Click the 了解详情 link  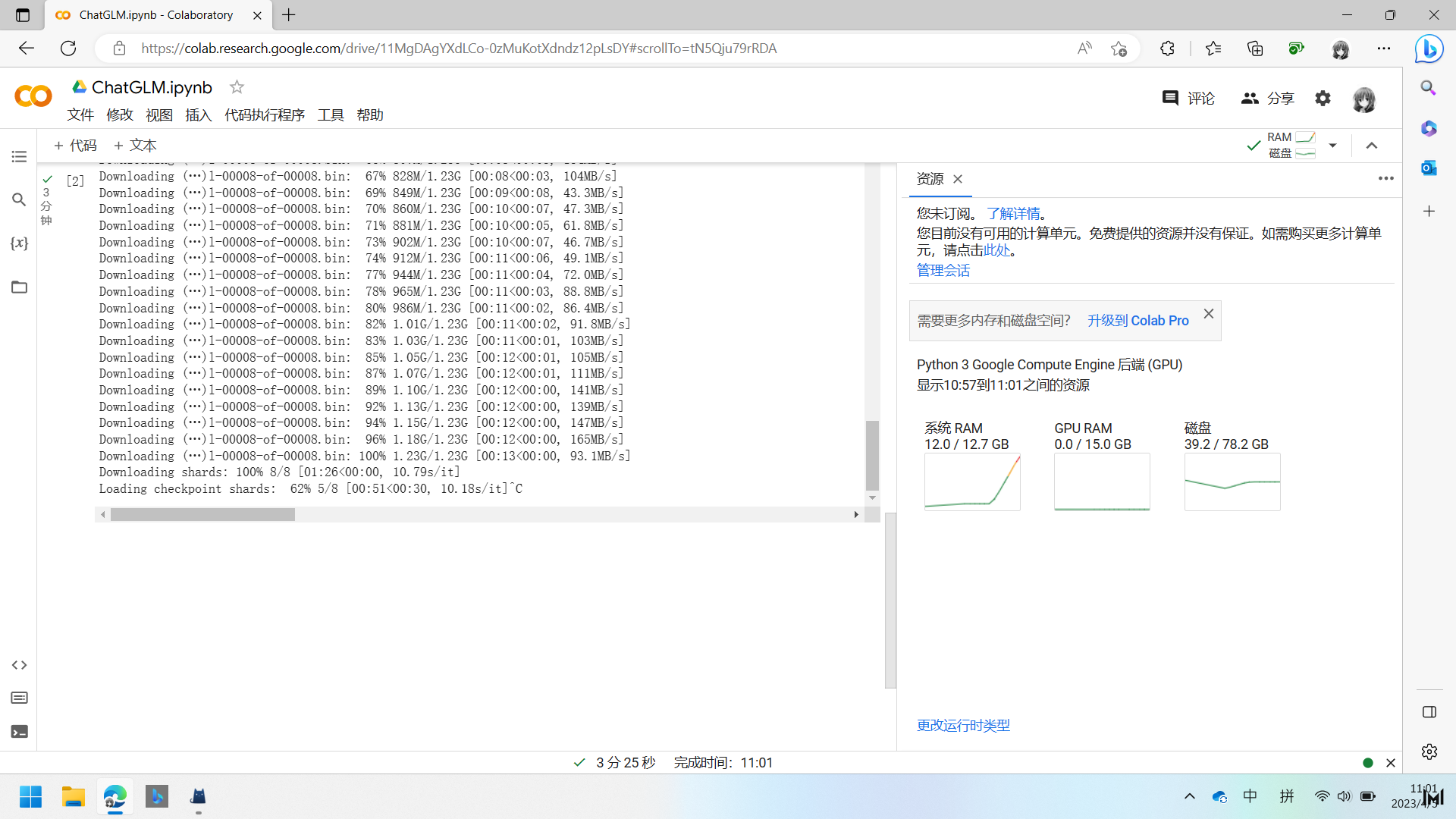pos(1013,214)
